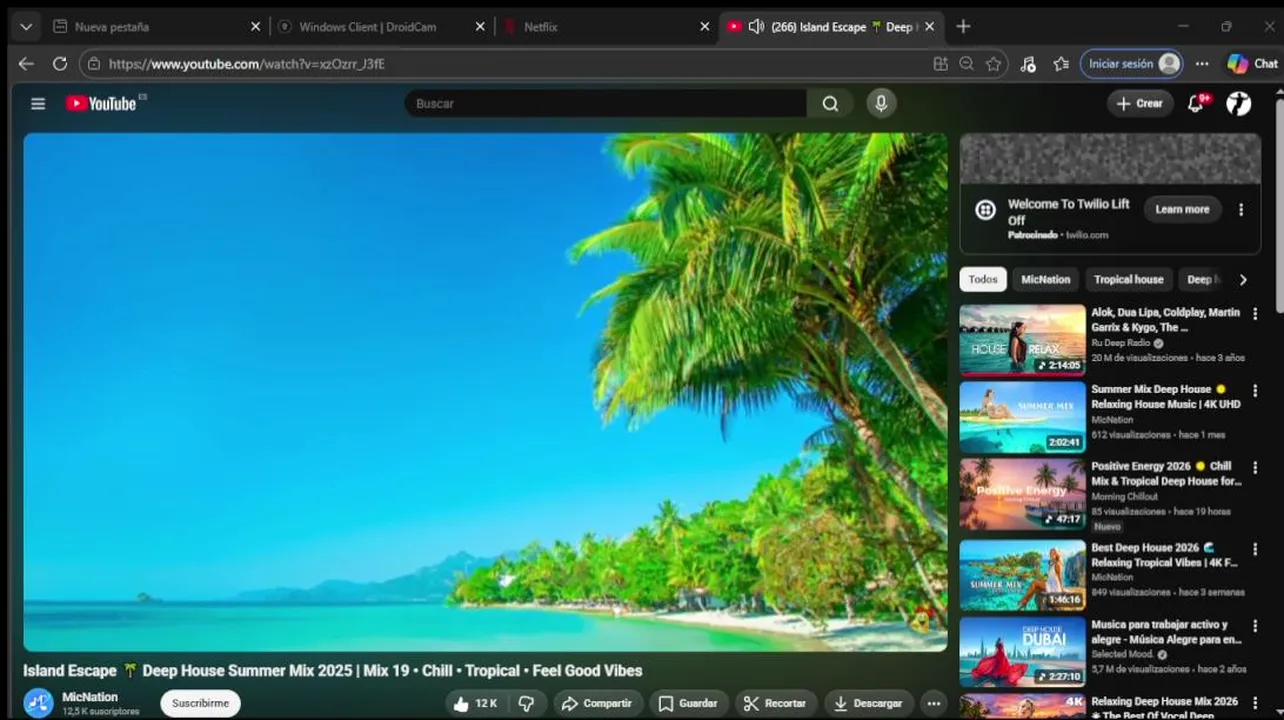The height and width of the screenshot is (720, 1284).
Task: Go back to the previous page
Action: 26,64
